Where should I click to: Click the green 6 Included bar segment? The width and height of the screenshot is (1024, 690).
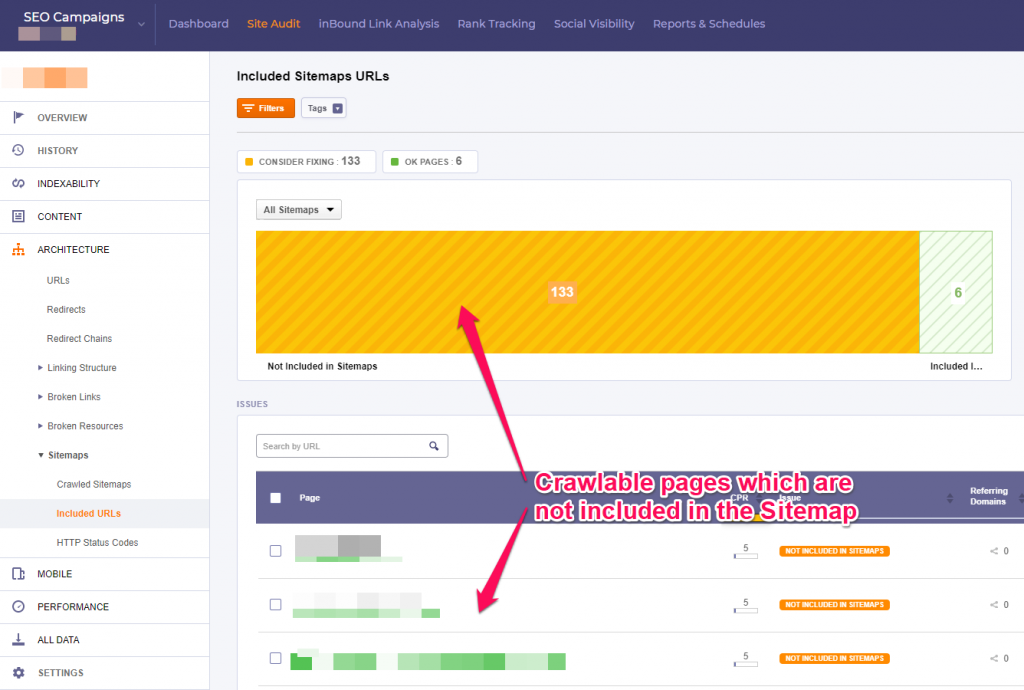coord(956,292)
